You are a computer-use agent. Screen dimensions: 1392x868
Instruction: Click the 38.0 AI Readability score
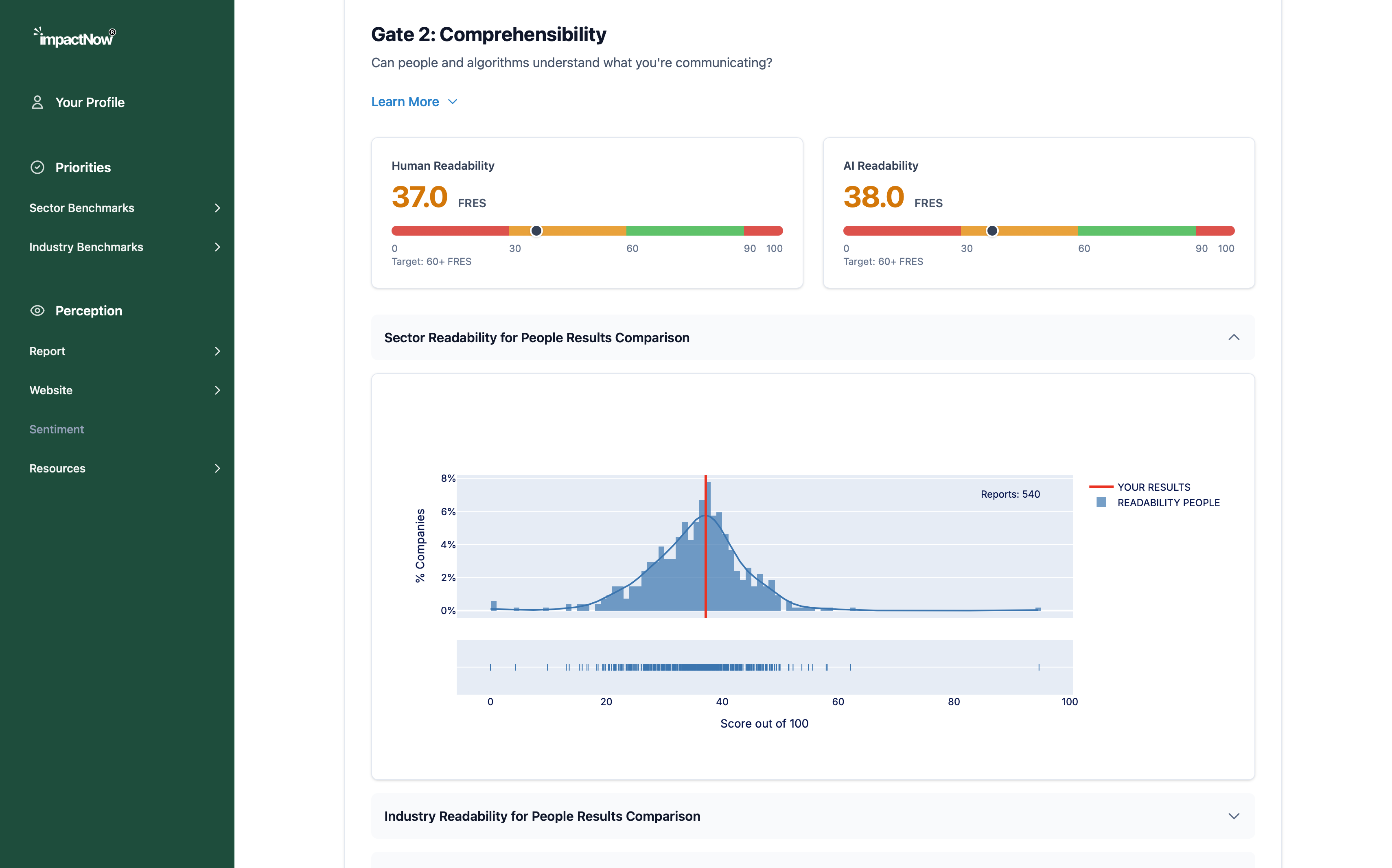click(873, 197)
